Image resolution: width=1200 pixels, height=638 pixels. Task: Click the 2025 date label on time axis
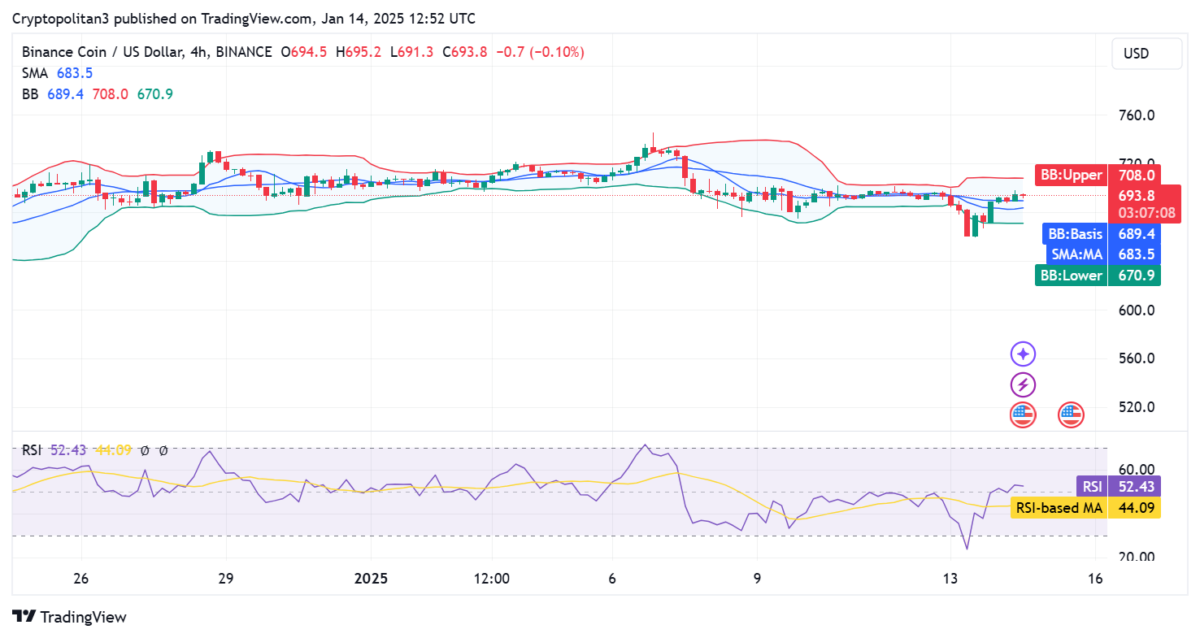(x=370, y=578)
